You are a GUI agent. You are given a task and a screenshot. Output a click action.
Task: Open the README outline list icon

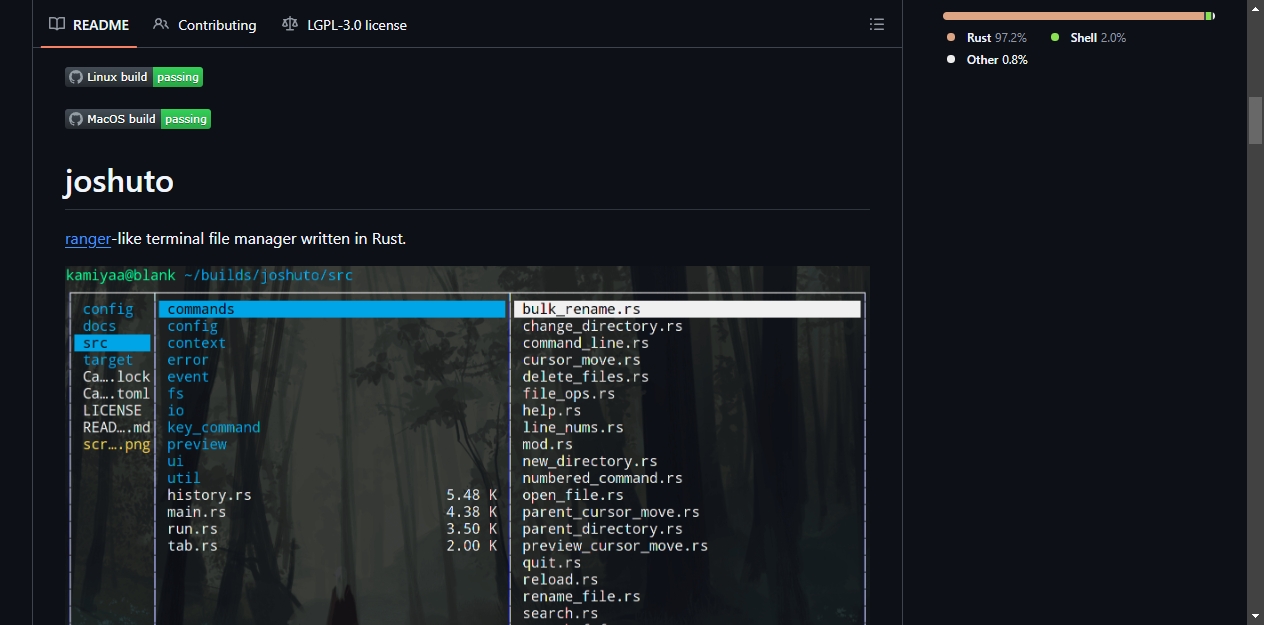point(877,25)
